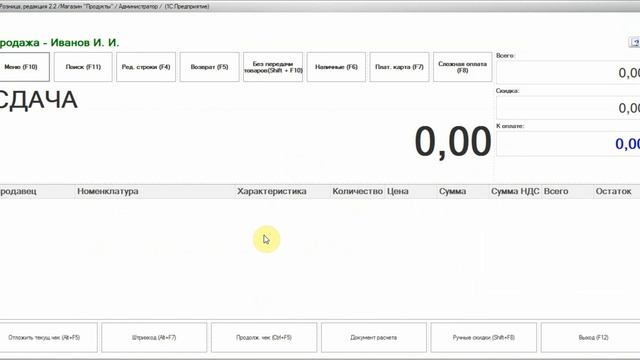Pay with cash via Наличные (F6)
This screenshot has width=640, height=360.
pyautogui.click(x=336, y=67)
